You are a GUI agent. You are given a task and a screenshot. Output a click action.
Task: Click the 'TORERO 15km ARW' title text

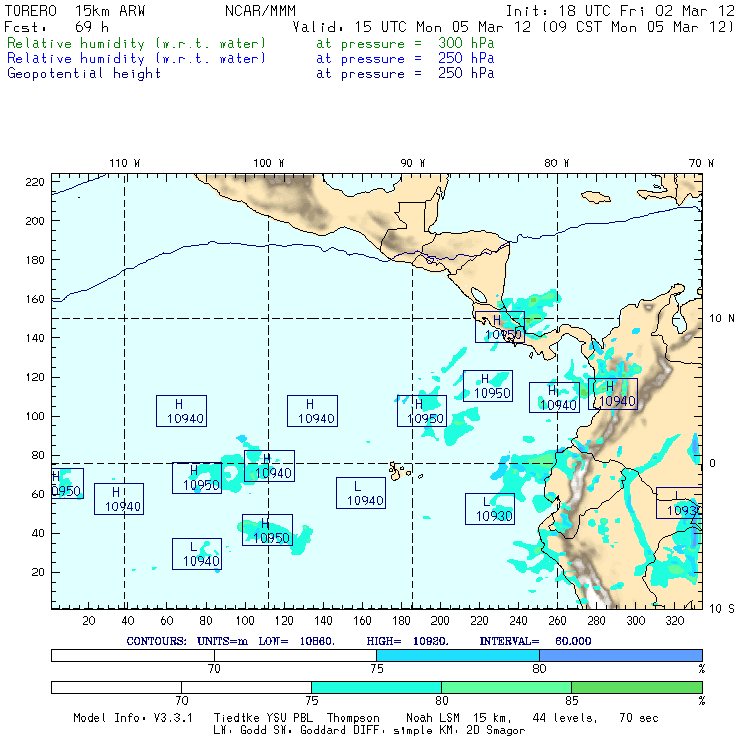(75, 11)
